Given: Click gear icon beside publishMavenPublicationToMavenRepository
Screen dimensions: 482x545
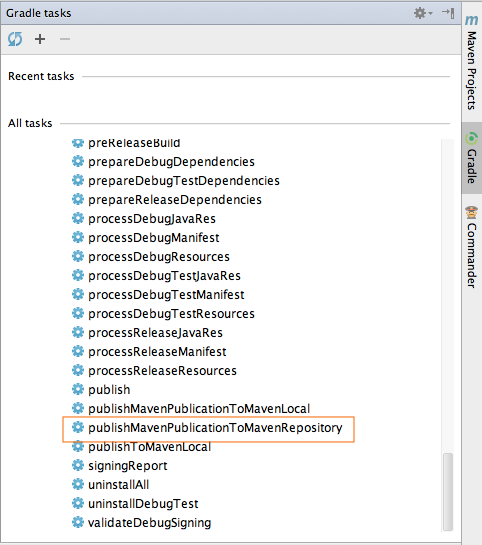Looking at the screenshot, I should click(78, 427).
